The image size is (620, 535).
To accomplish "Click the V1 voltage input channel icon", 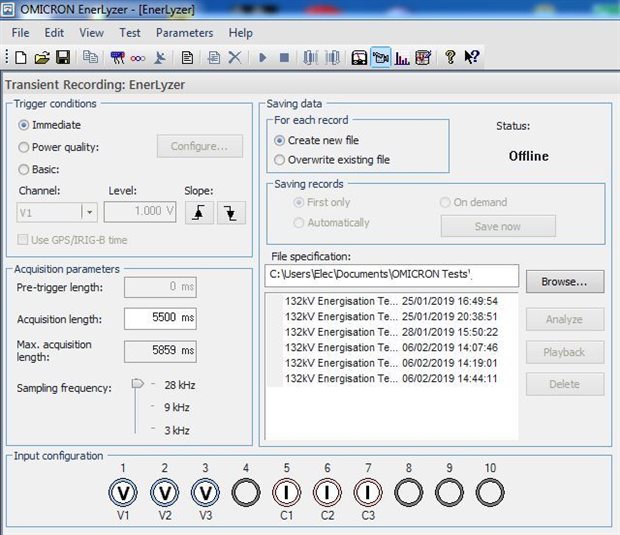I will (x=121, y=492).
